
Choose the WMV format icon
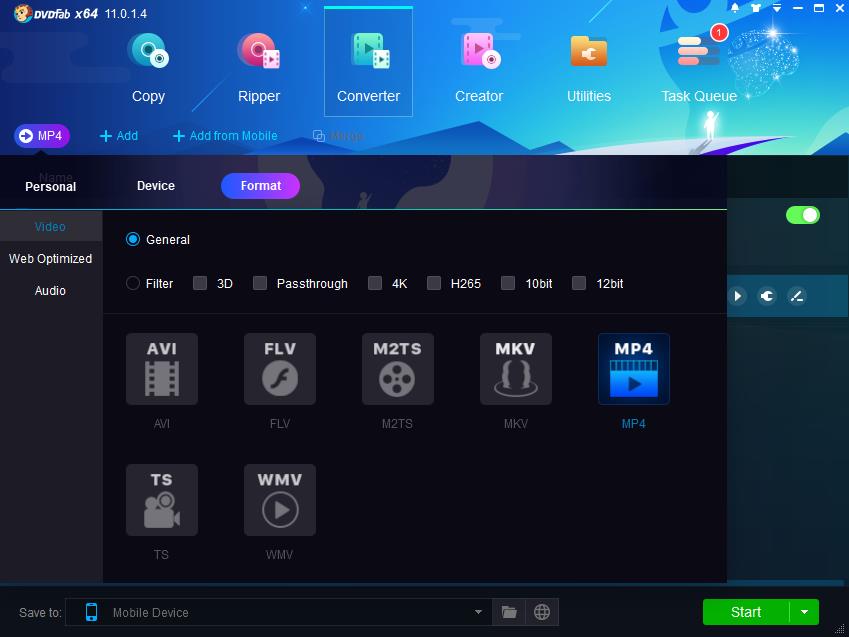click(x=280, y=500)
